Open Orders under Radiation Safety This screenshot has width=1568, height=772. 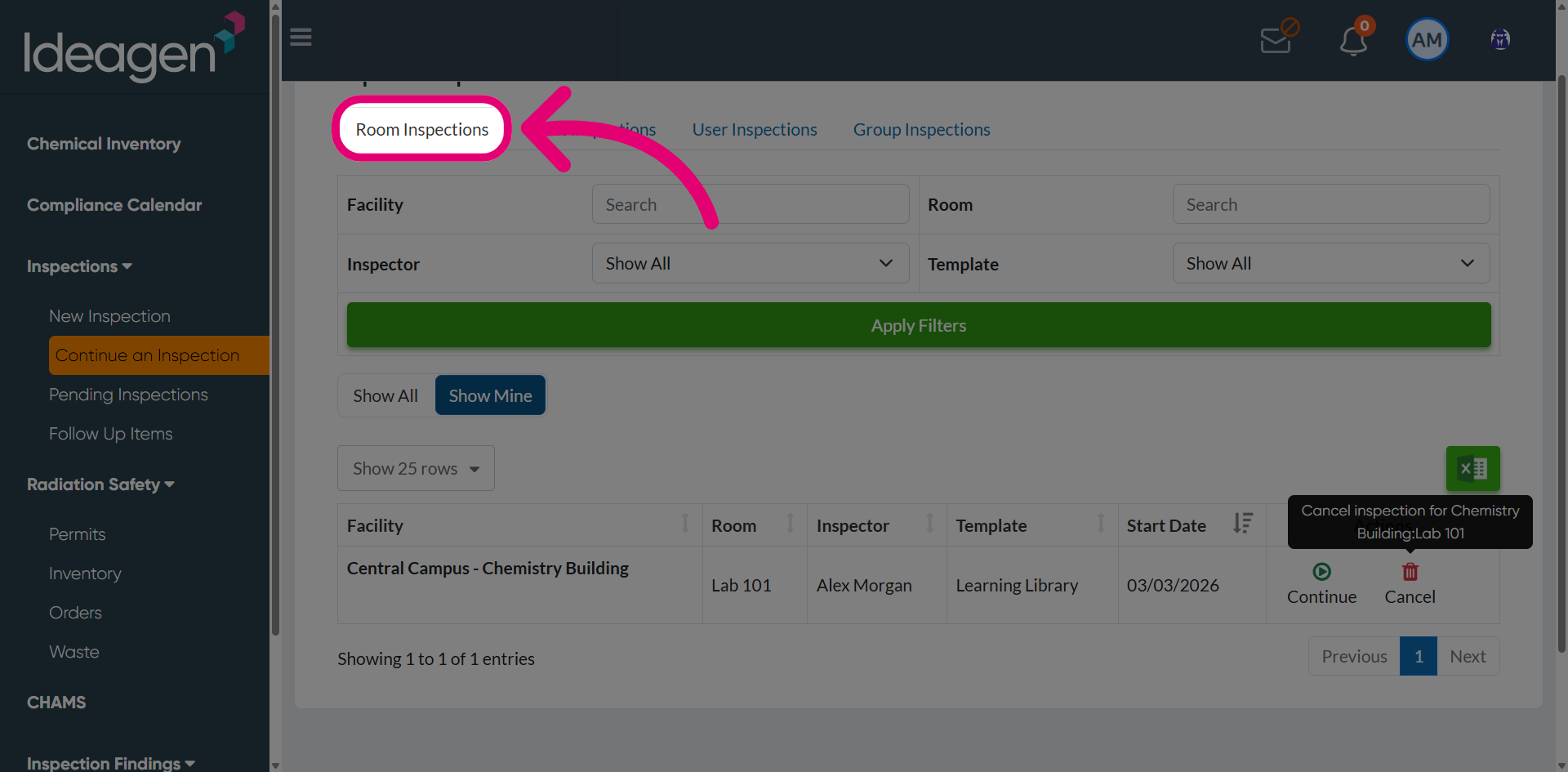point(75,613)
